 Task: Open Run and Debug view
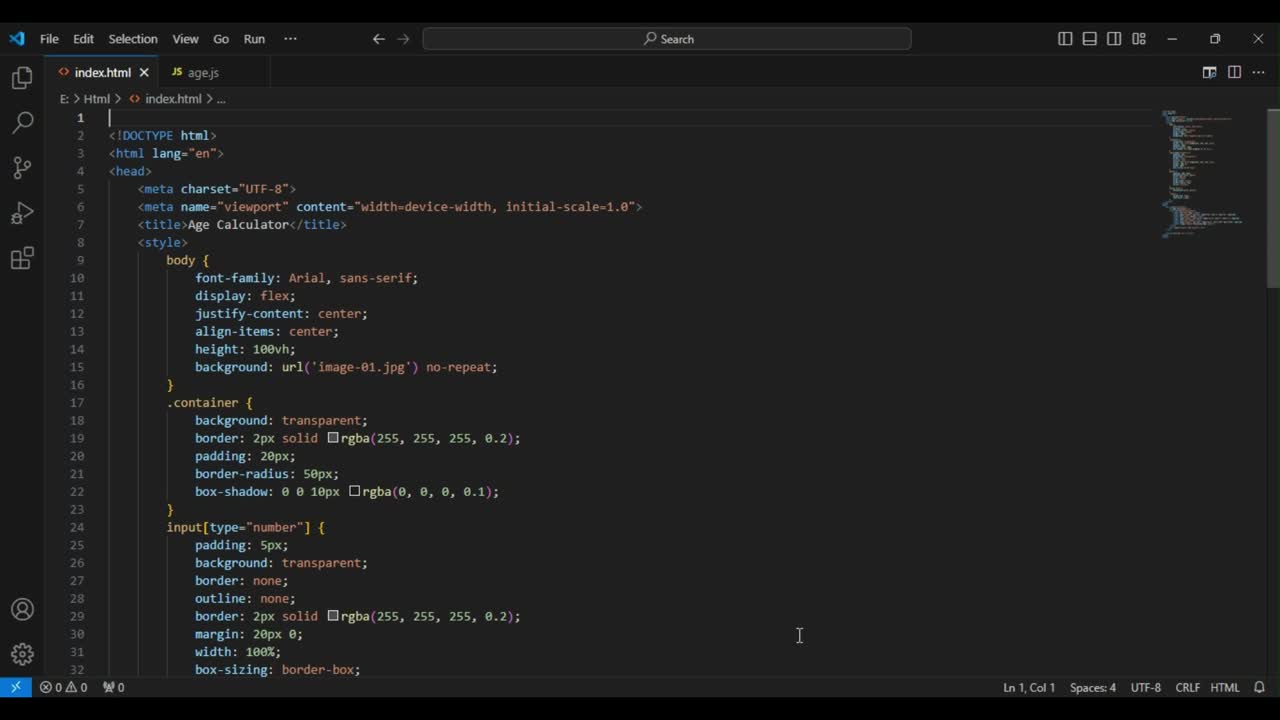pyautogui.click(x=22, y=213)
